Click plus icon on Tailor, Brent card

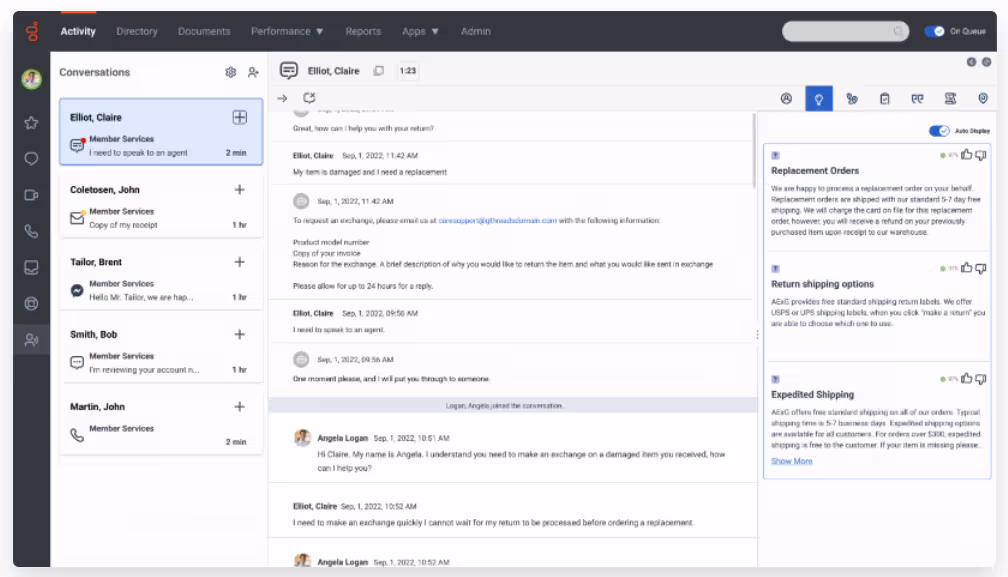240,262
